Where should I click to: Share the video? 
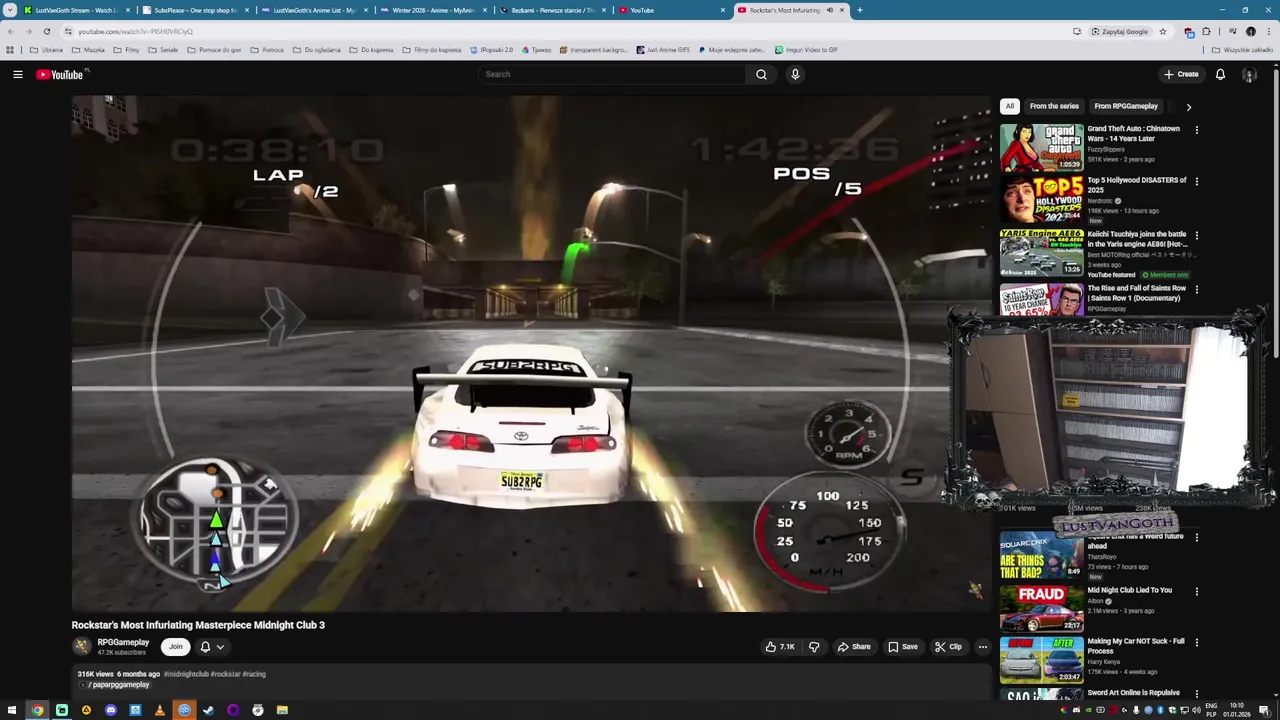pos(853,647)
